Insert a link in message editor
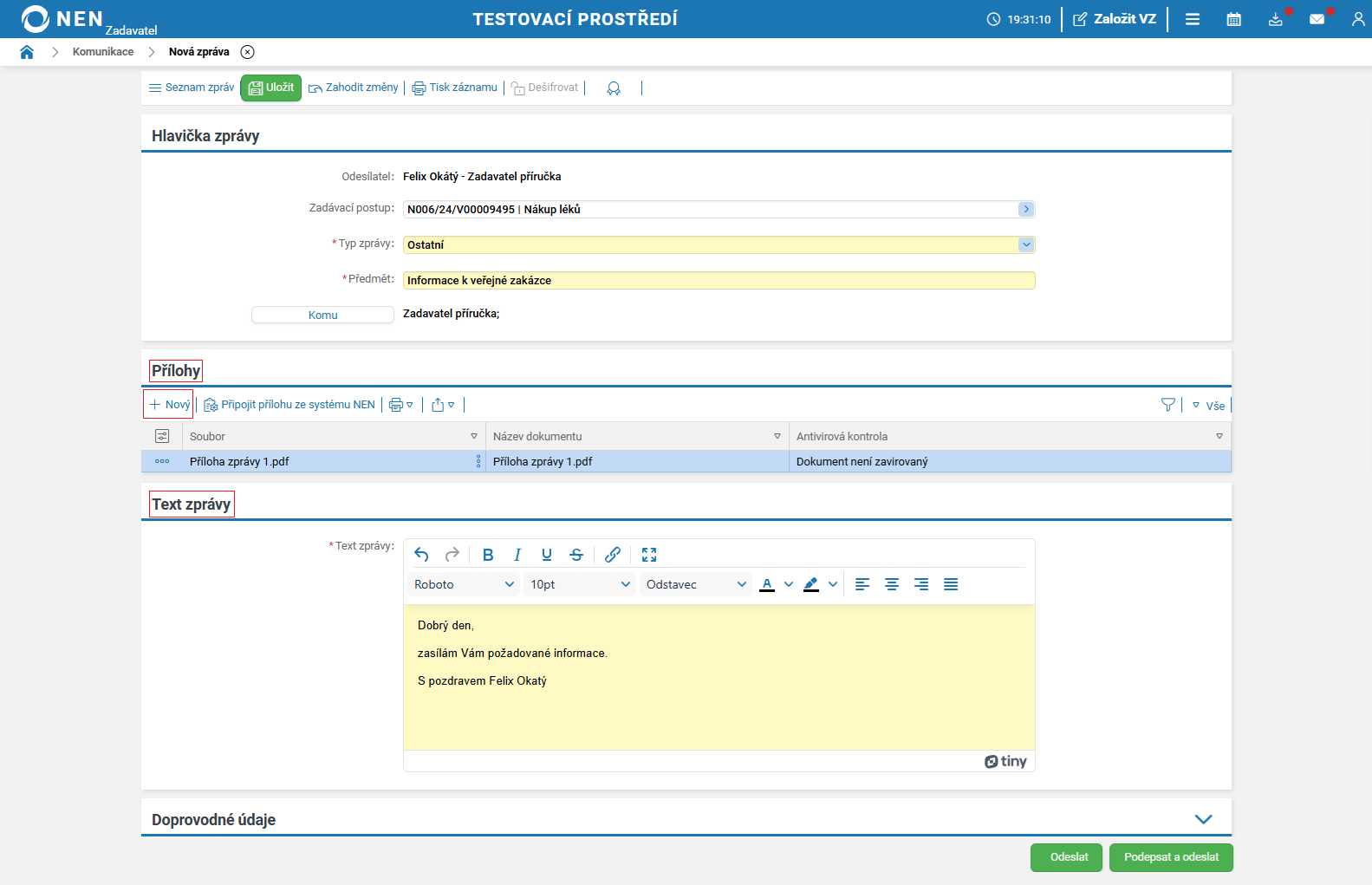The image size is (1372, 885). pos(613,555)
